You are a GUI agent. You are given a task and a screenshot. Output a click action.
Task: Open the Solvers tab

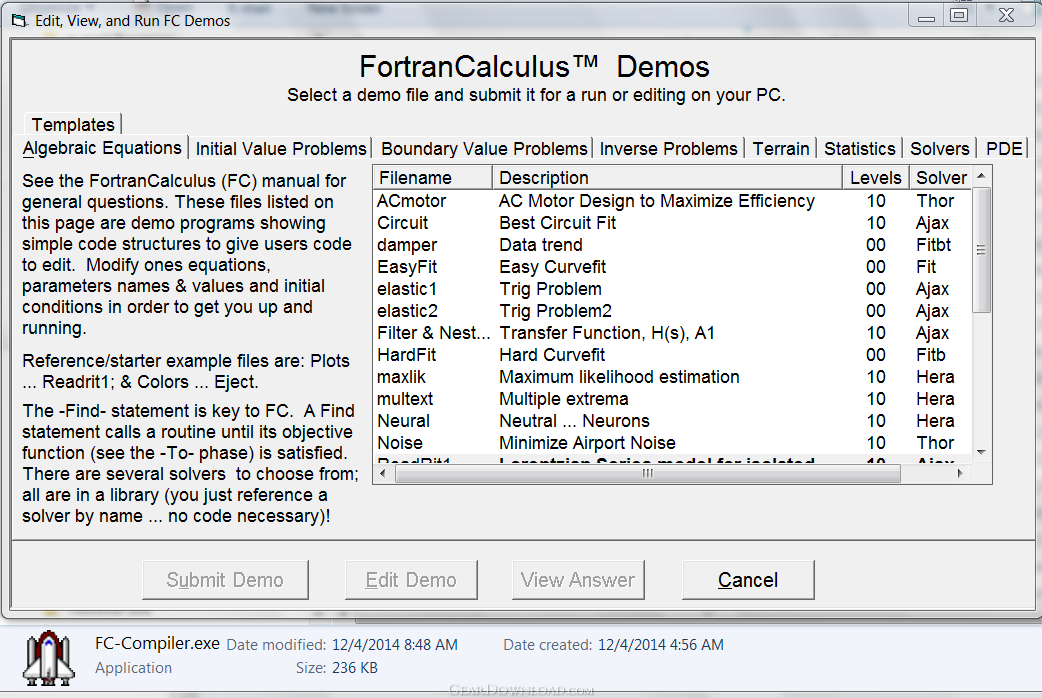coord(940,148)
